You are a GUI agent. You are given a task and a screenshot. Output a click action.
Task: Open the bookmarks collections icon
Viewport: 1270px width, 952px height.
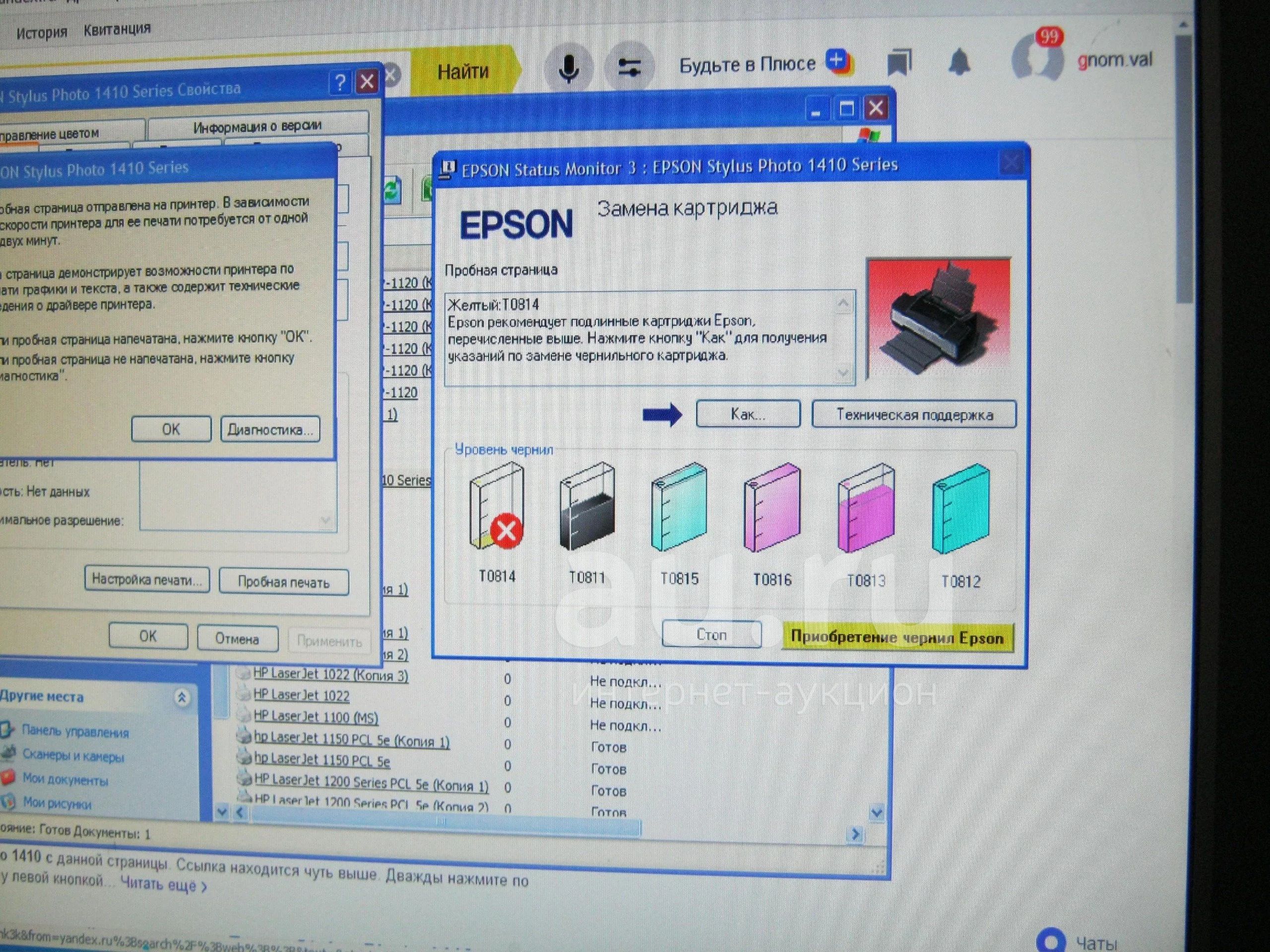point(899,62)
